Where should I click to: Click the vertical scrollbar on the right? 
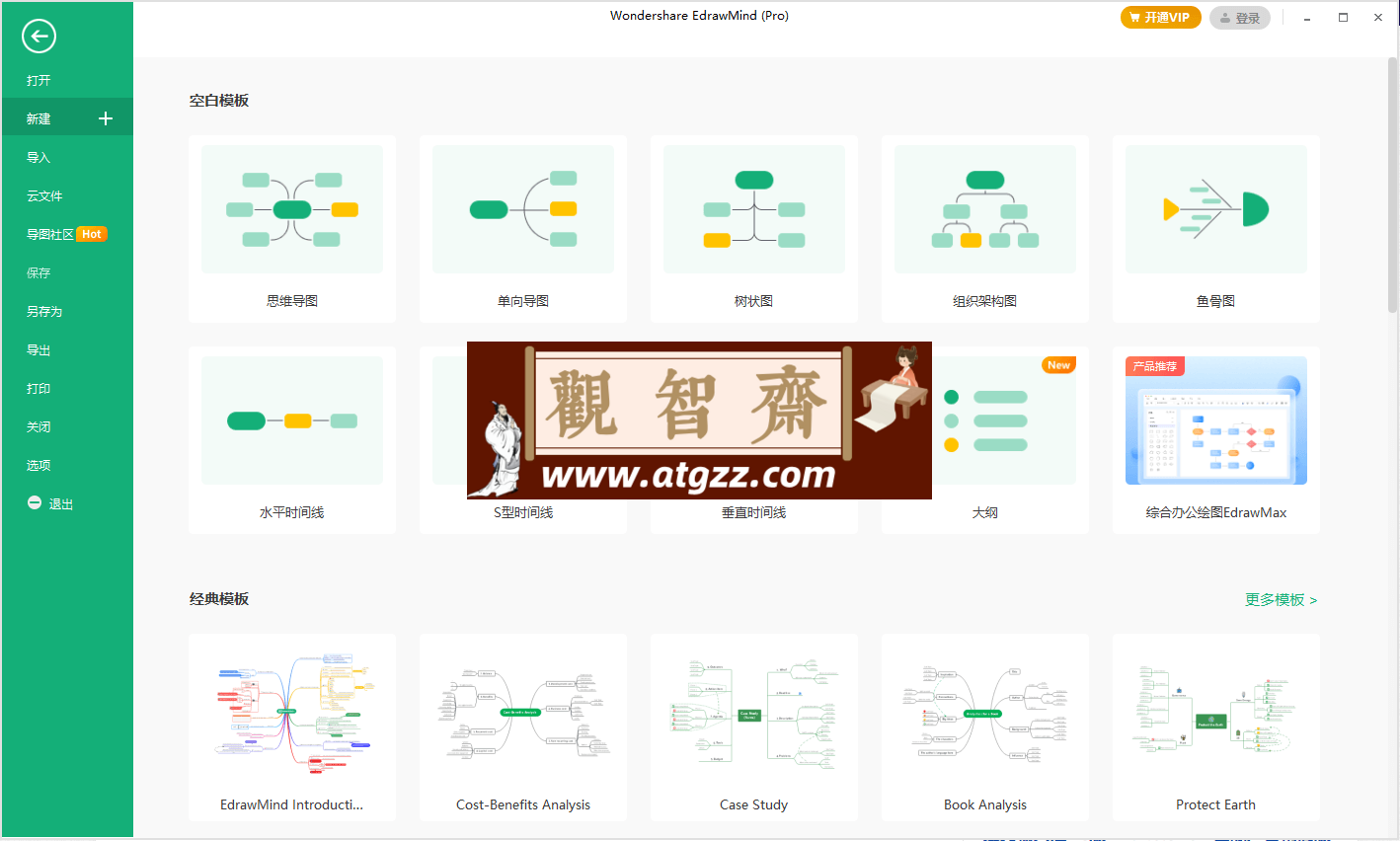[x=1392, y=186]
